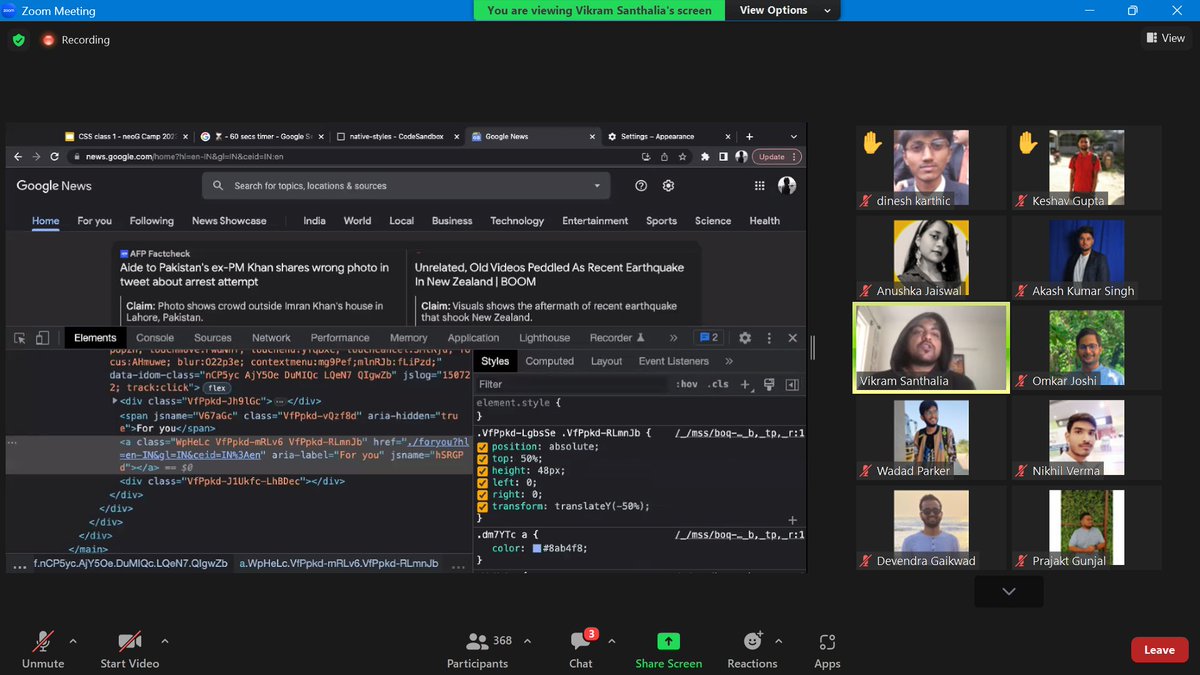The image size is (1200, 675).
Task: Bookmark this page with the star icon
Action: (x=683, y=157)
